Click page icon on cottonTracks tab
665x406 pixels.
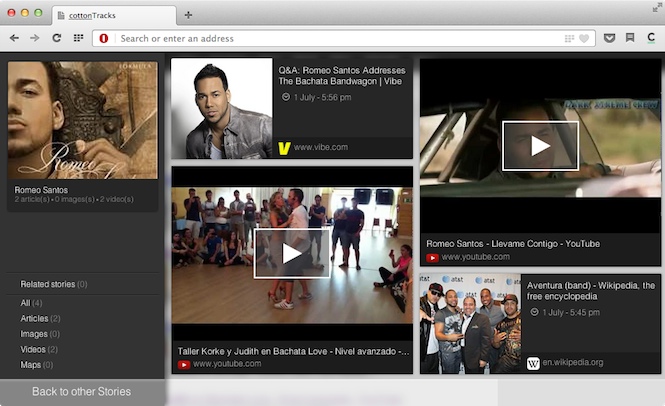coord(61,16)
